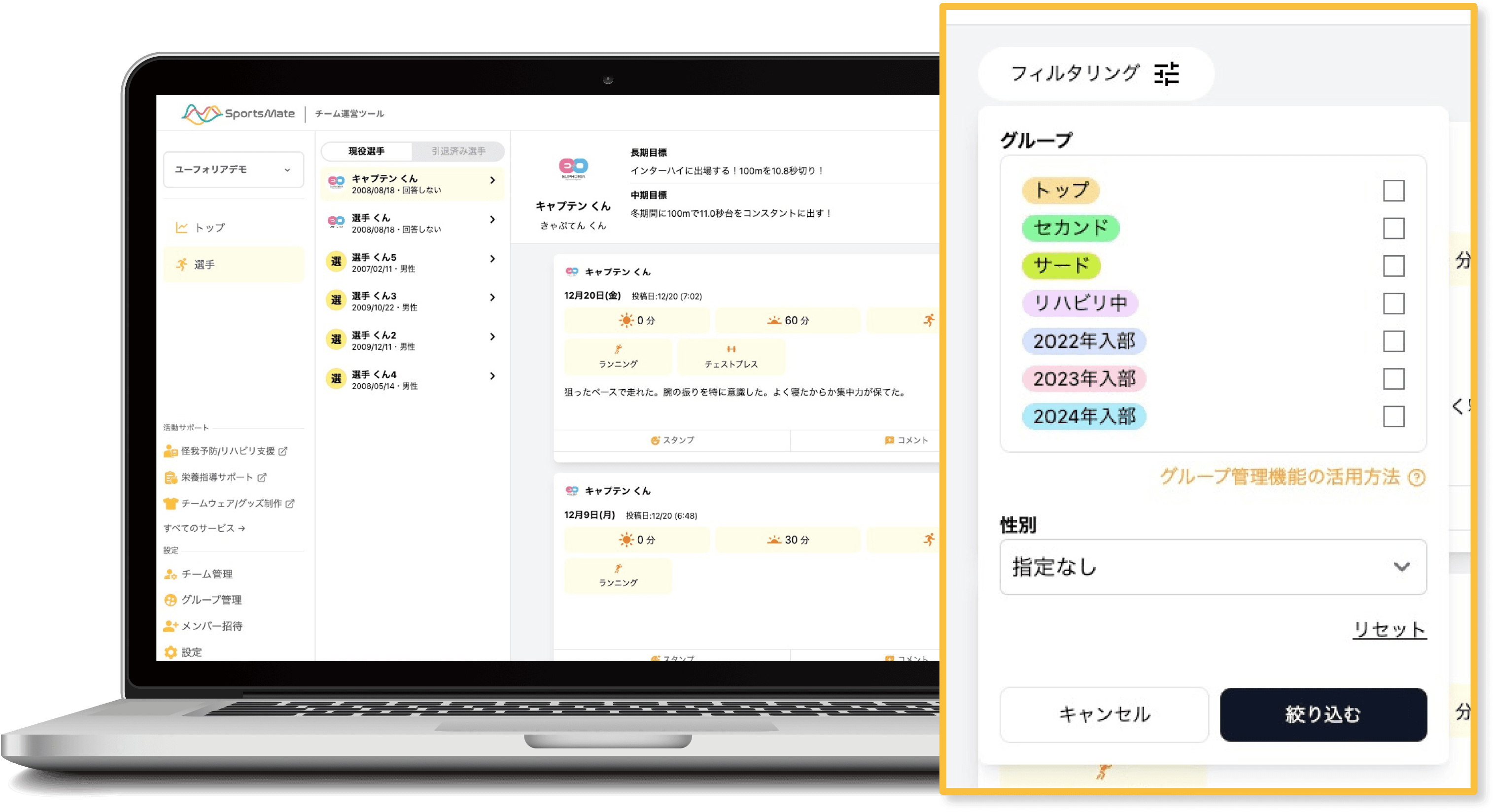
Task: Enable the リハビリ中 group checkbox
Action: tap(1393, 303)
